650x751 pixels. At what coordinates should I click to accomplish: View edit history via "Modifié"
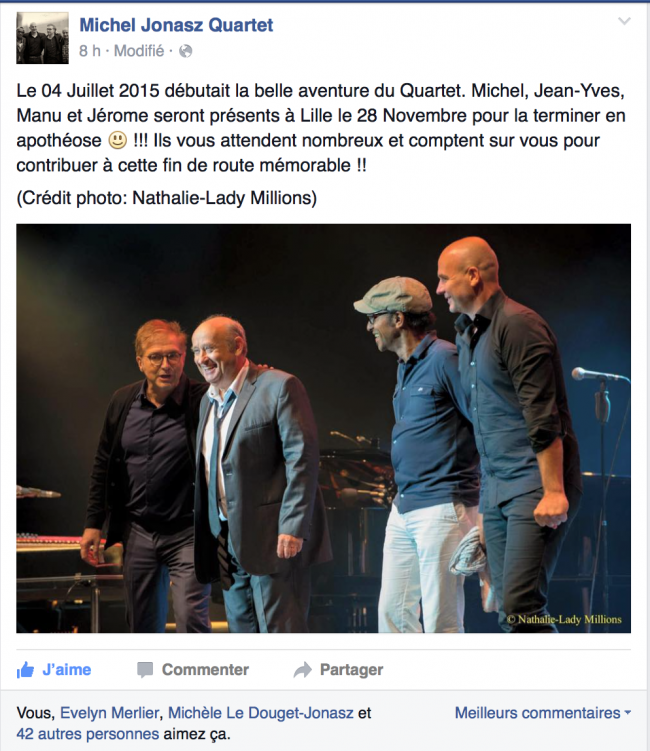139,51
